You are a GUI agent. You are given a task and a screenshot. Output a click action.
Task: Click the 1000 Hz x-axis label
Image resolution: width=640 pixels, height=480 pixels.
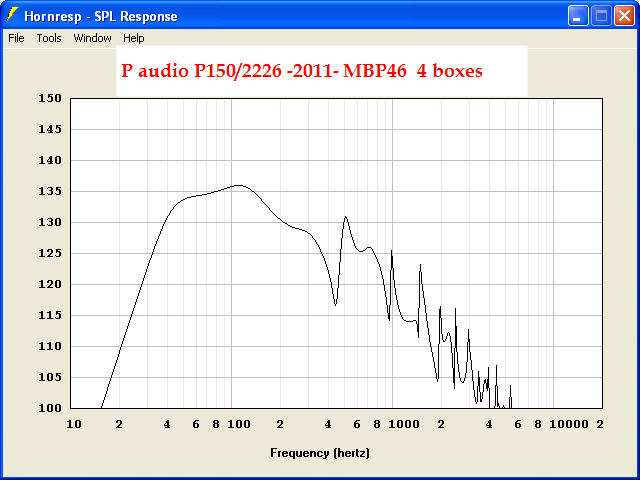[404, 424]
